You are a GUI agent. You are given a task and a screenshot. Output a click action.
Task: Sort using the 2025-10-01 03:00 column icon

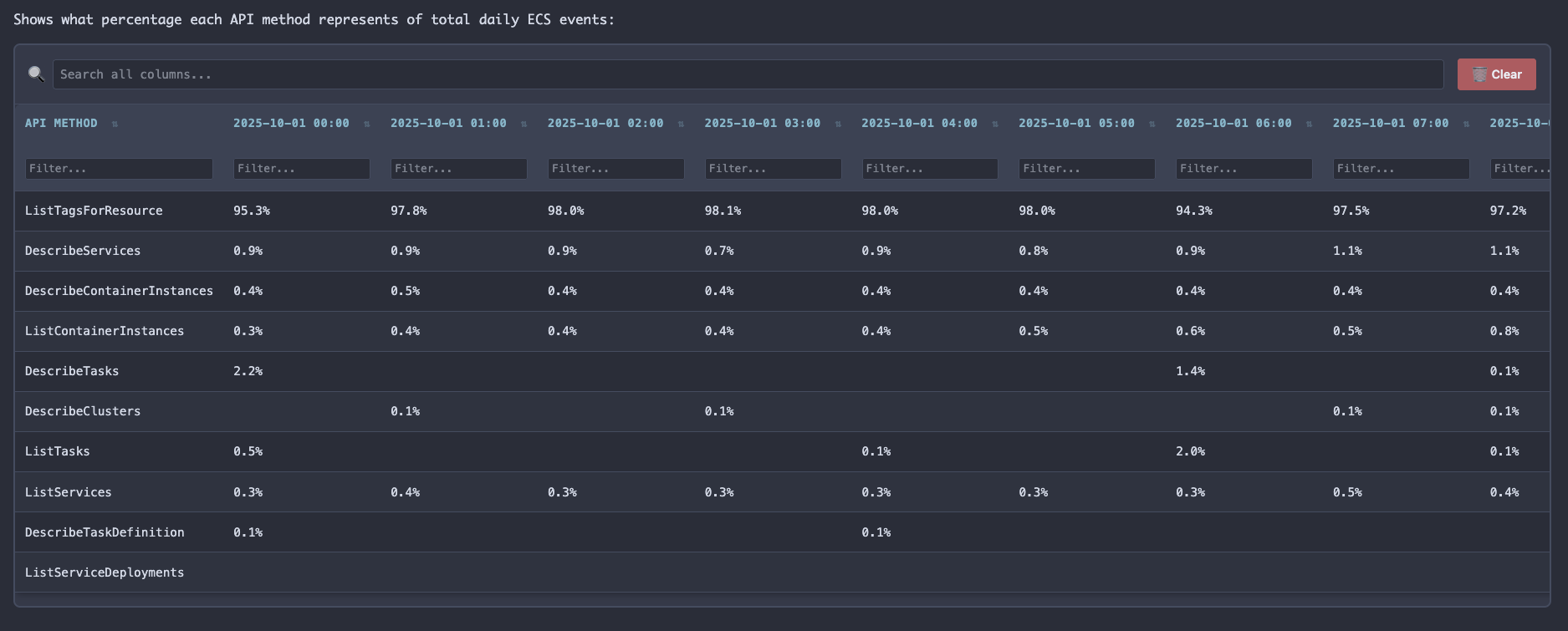tap(838, 124)
